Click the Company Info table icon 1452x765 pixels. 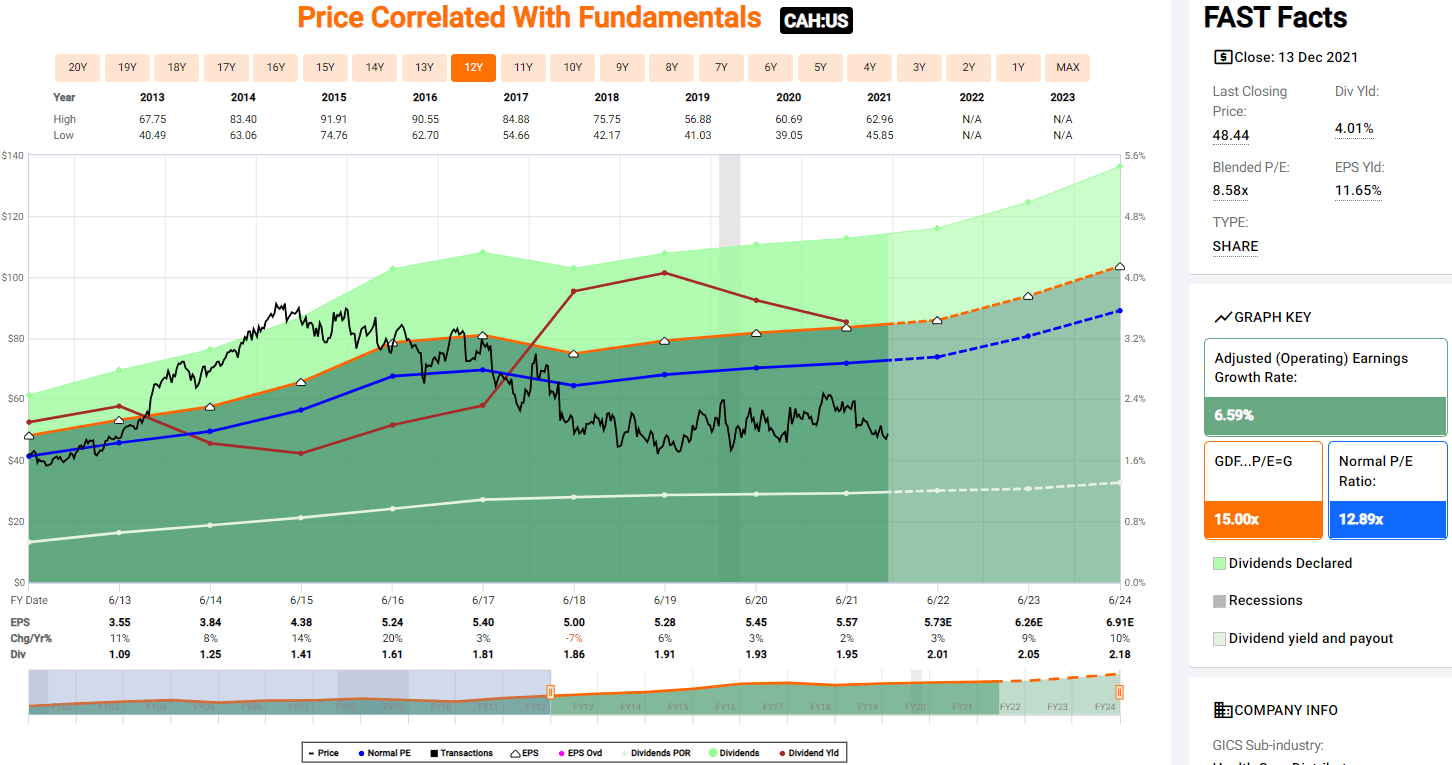[1222, 710]
